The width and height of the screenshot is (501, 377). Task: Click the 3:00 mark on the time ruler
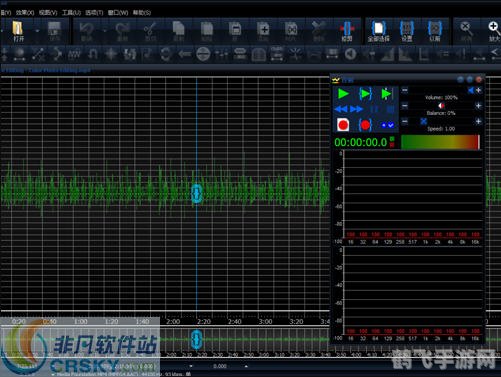[265, 322]
